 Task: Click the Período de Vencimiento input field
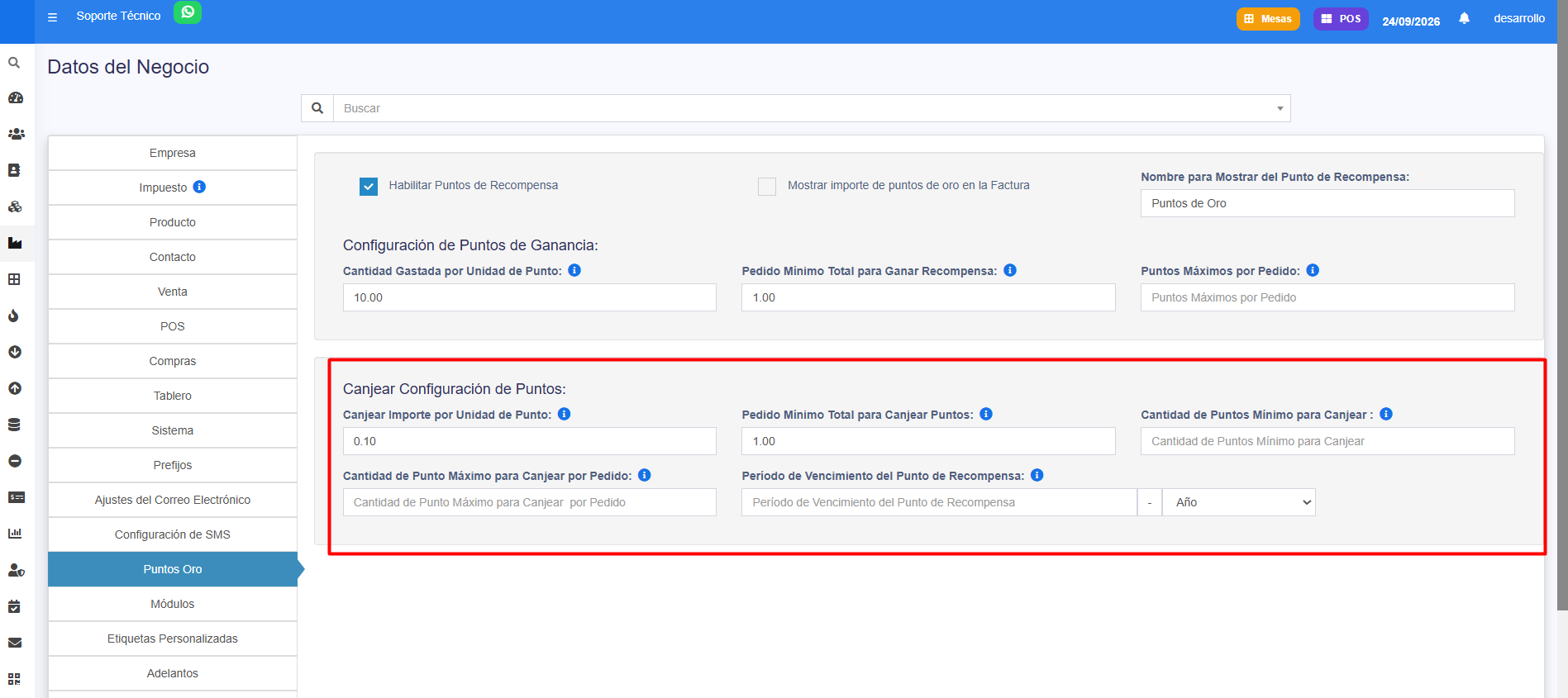[939, 502]
